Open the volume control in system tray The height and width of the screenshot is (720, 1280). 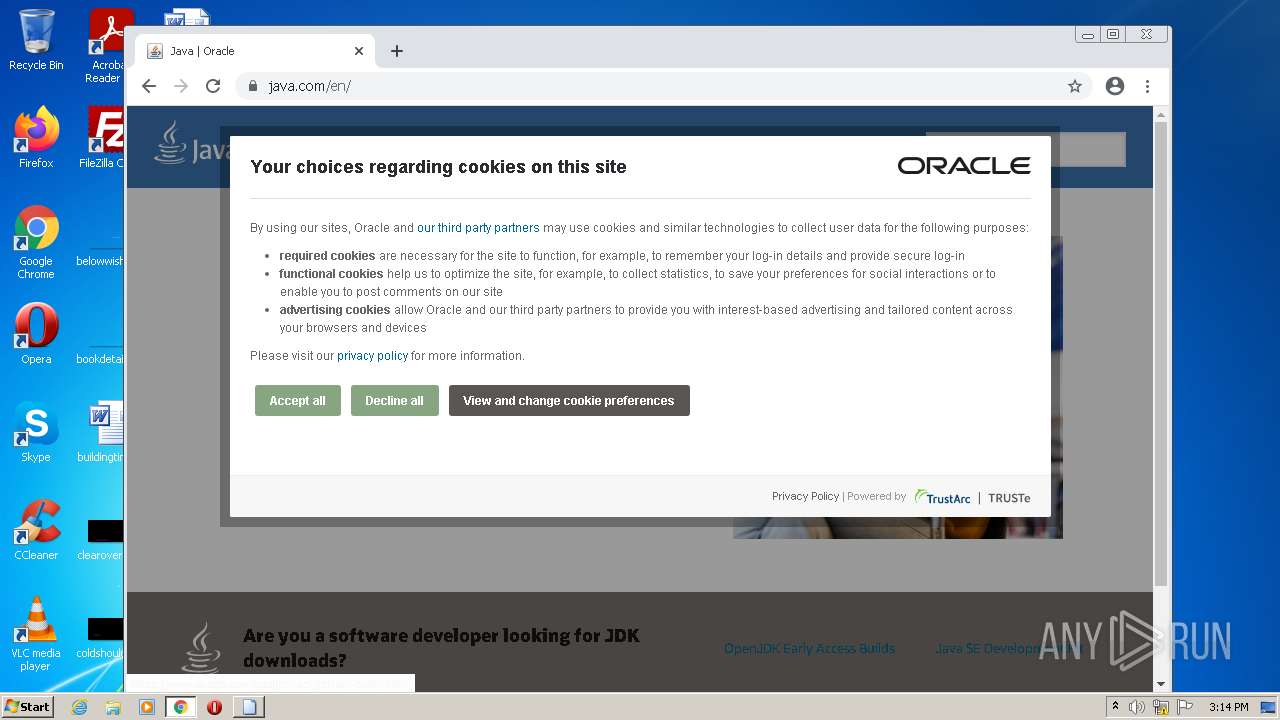[x=1137, y=707]
